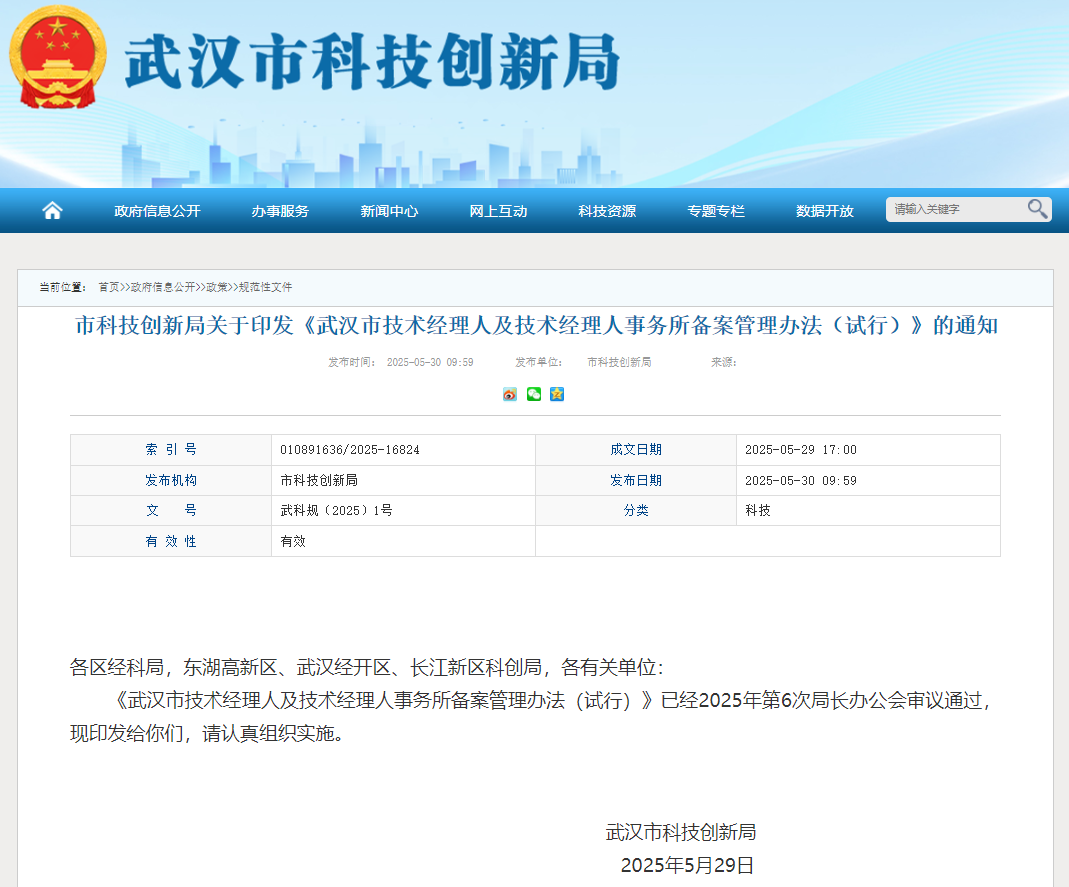
Task: Click 政府信息公开 breadcrumb link
Action: coord(163,287)
